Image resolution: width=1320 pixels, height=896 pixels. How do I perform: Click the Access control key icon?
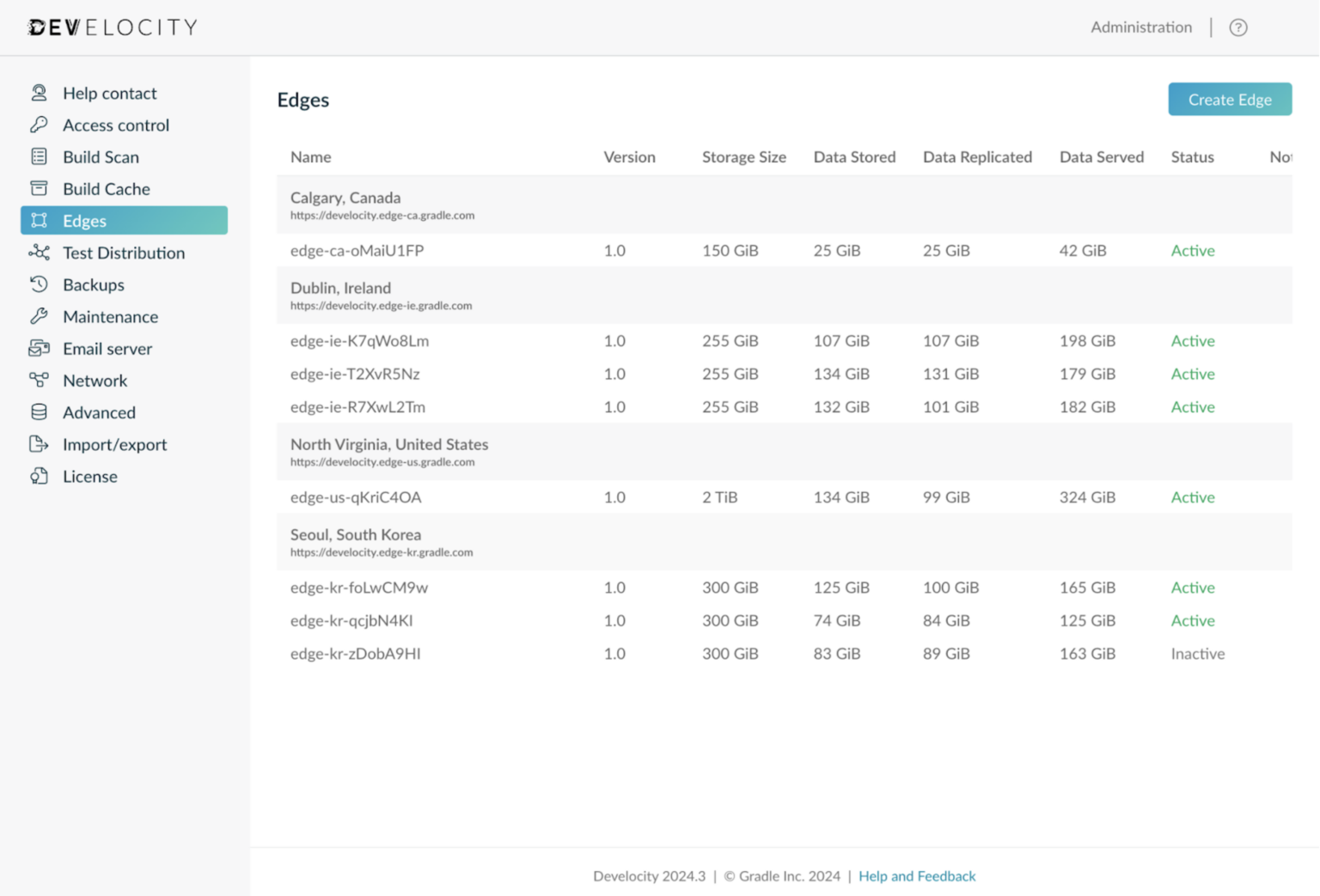coord(39,125)
